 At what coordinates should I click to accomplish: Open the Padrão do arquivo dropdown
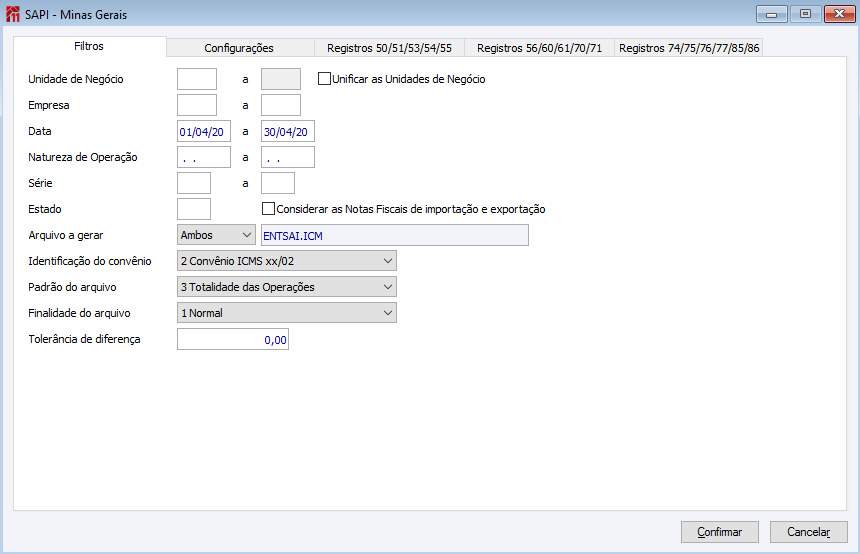tap(286, 287)
